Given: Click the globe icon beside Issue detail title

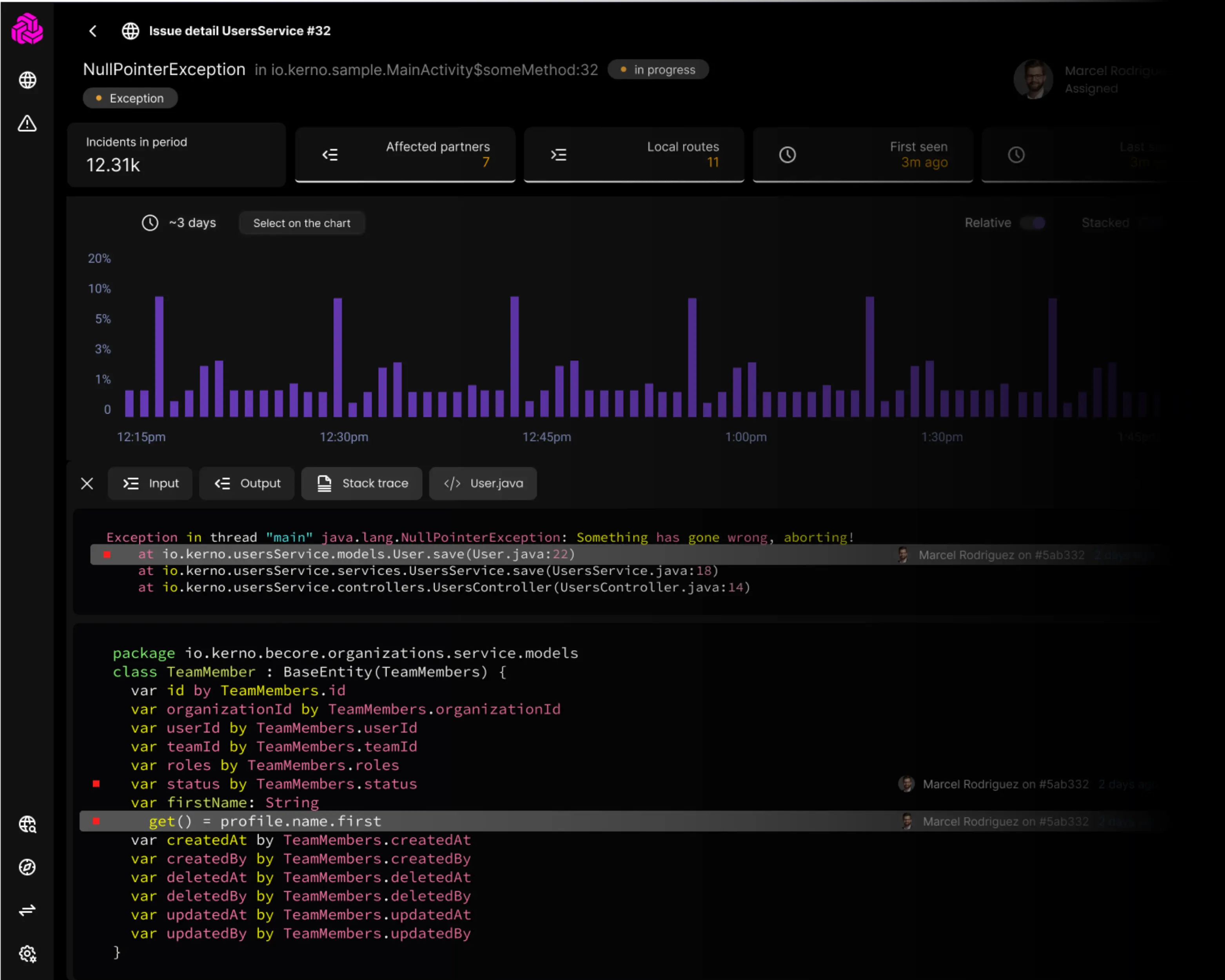Looking at the screenshot, I should [x=131, y=31].
